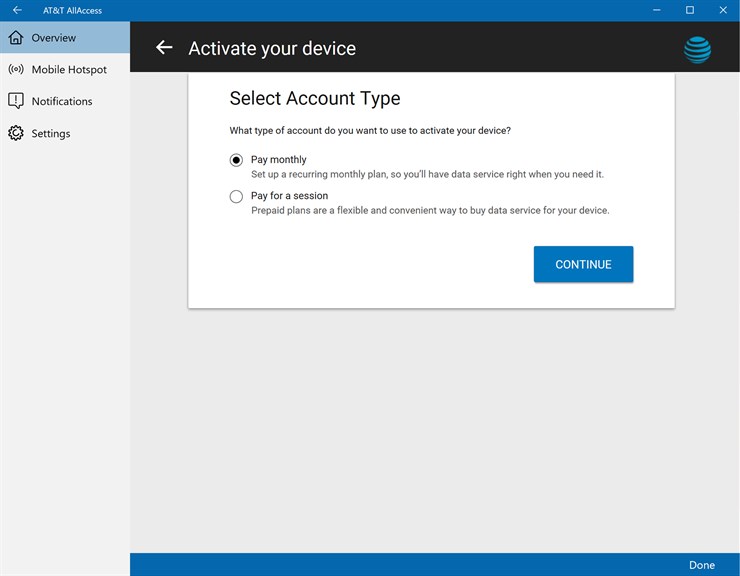Click the 'Set up a recurring monthly plan' description
Screen dimensions: 740x576
point(427,174)
